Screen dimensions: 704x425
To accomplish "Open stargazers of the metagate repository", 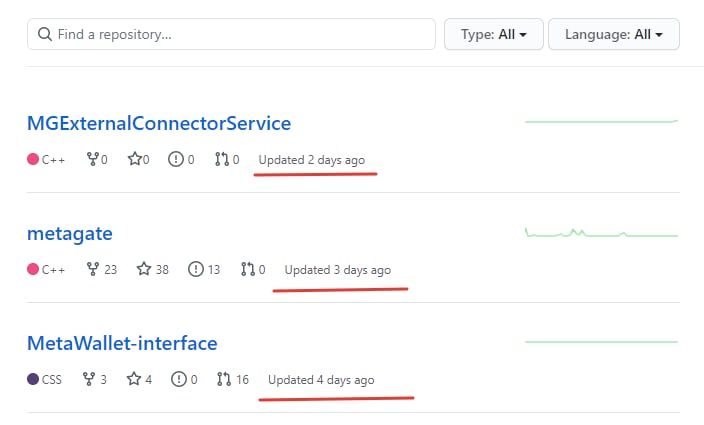I will pyautogui.click(x=153, y=269).
